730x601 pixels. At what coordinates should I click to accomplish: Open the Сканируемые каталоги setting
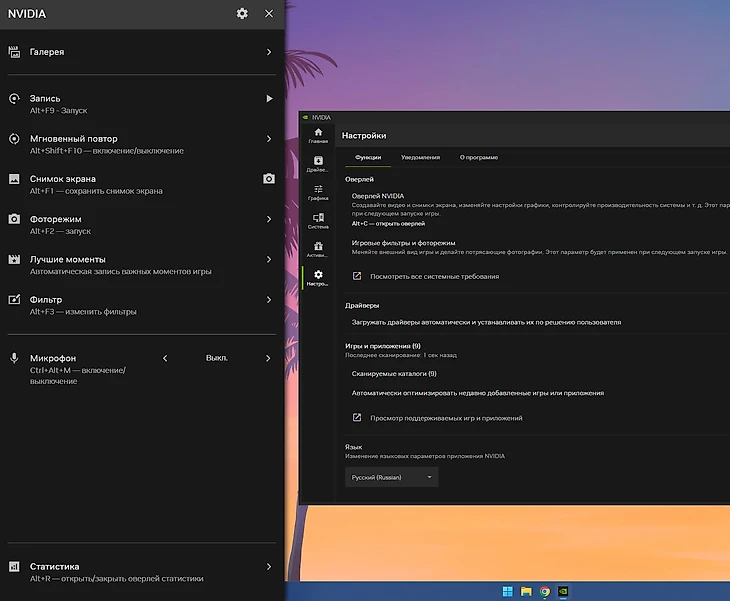click(394, 373)
